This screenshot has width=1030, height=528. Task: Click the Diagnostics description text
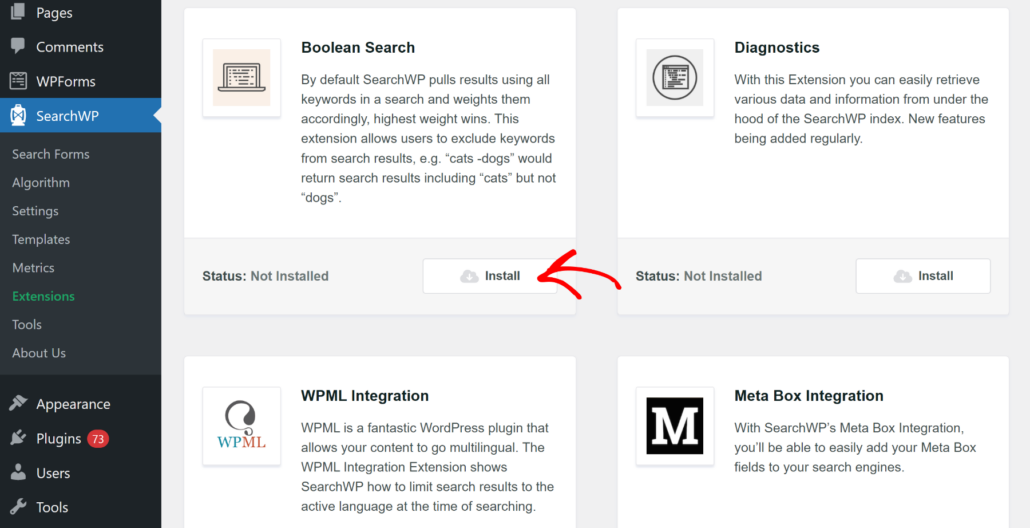pos(861,109)
